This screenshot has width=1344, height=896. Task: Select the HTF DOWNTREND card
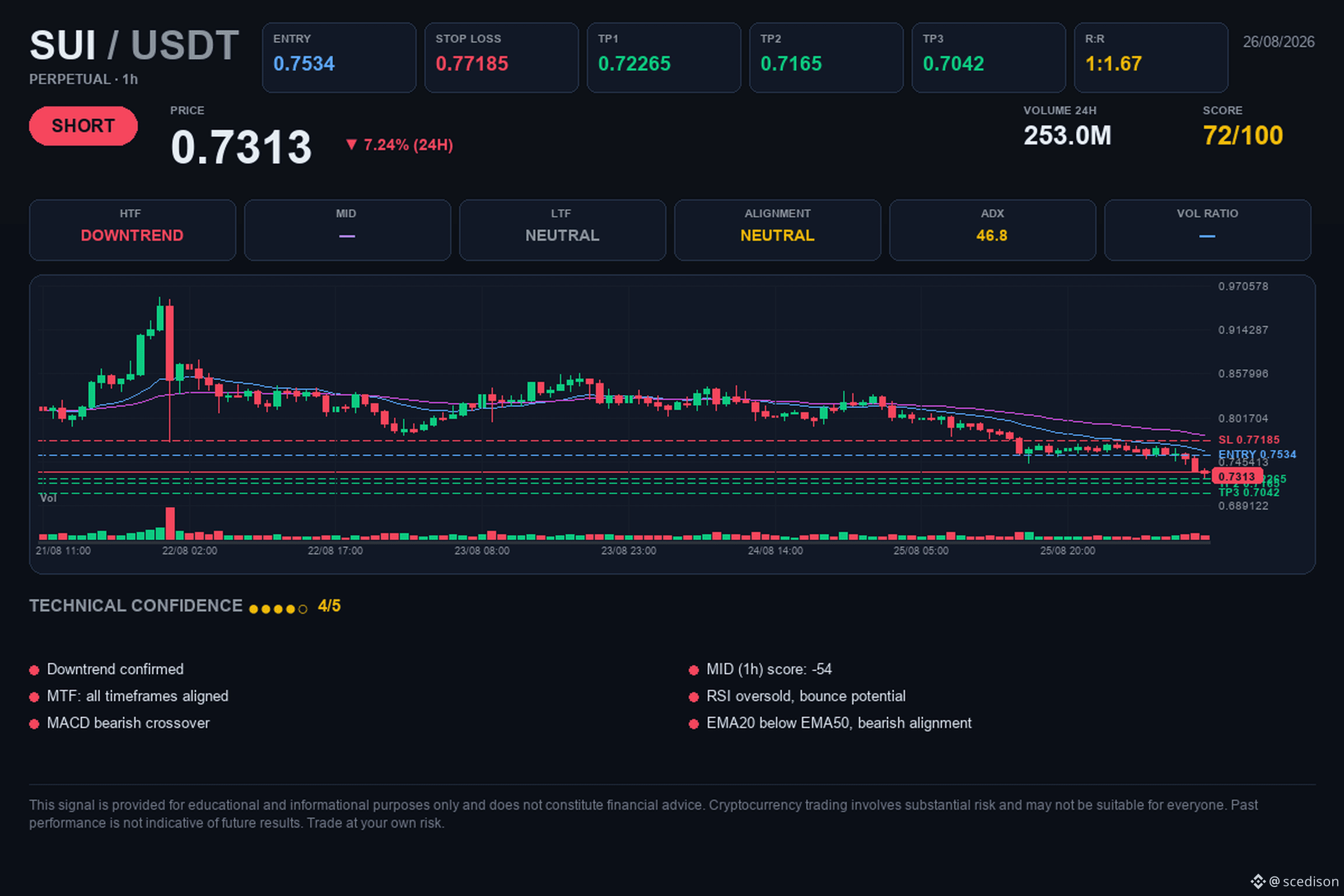click(x=133, y=230)
